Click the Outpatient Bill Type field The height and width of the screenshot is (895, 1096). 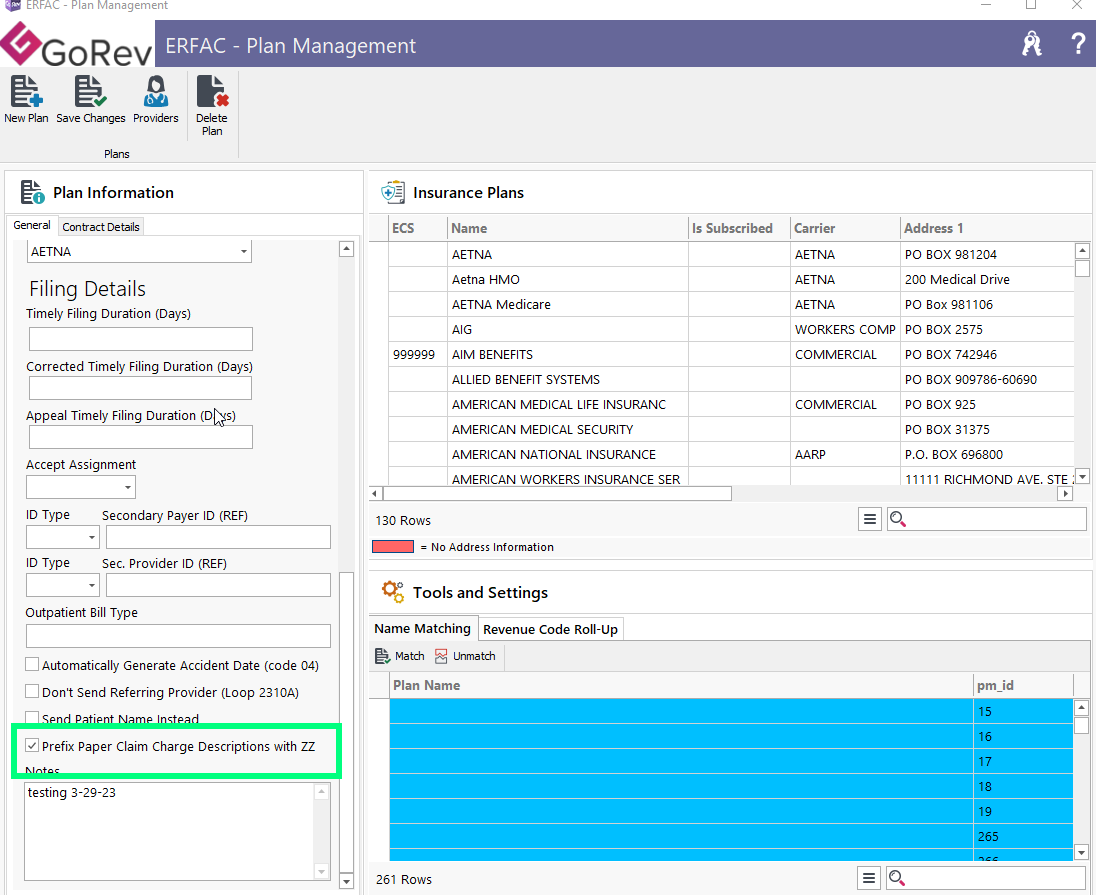tap(178, 636)
